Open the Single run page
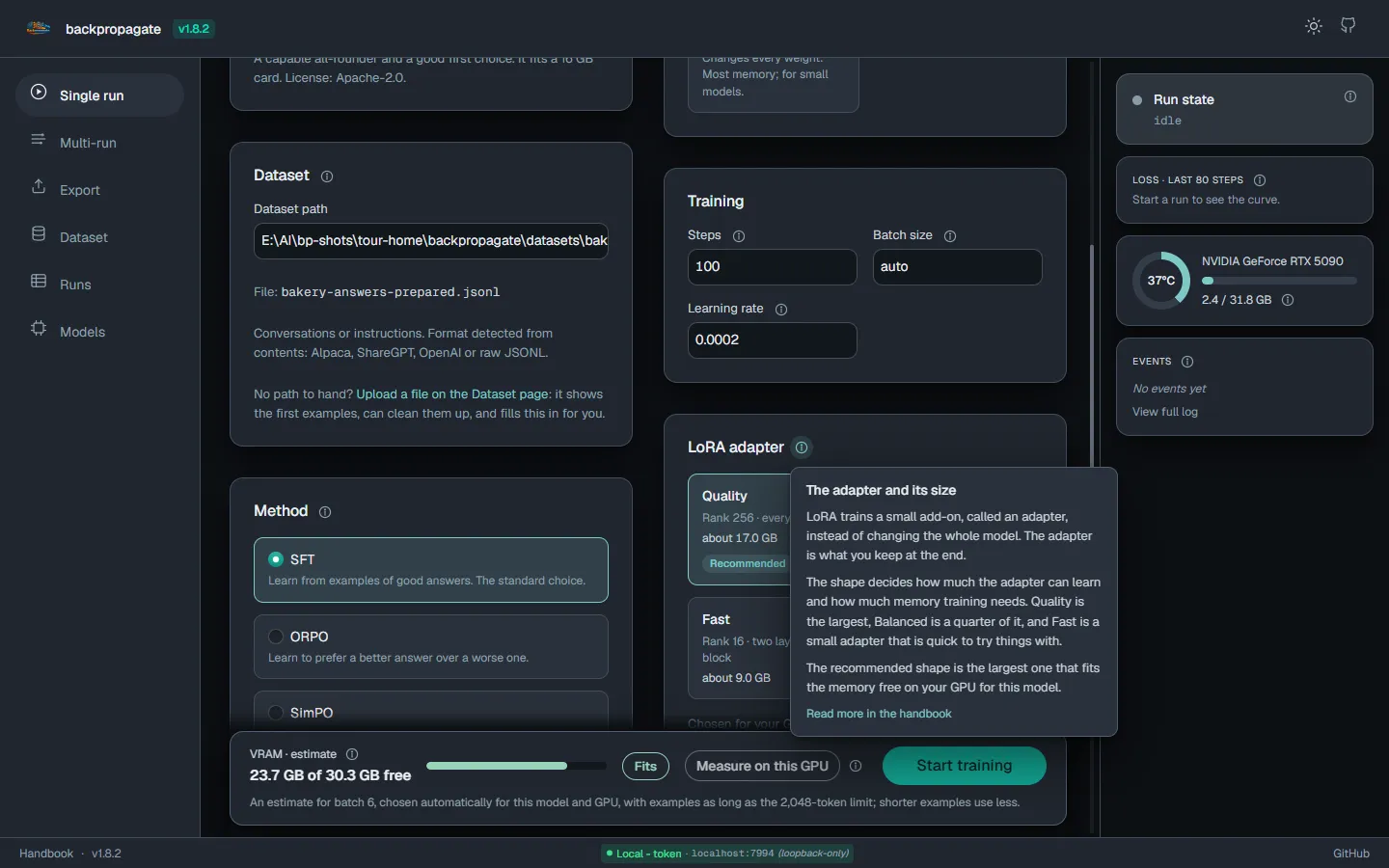This screenshot has height=868, width=1389. [x=99, y=95]
